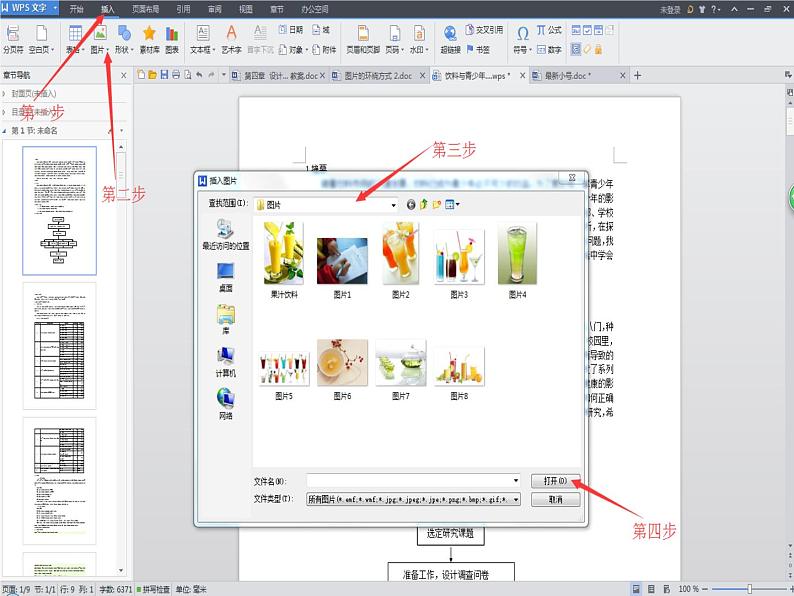Click the zoom slider handle in status bar

tap(750, 589)
